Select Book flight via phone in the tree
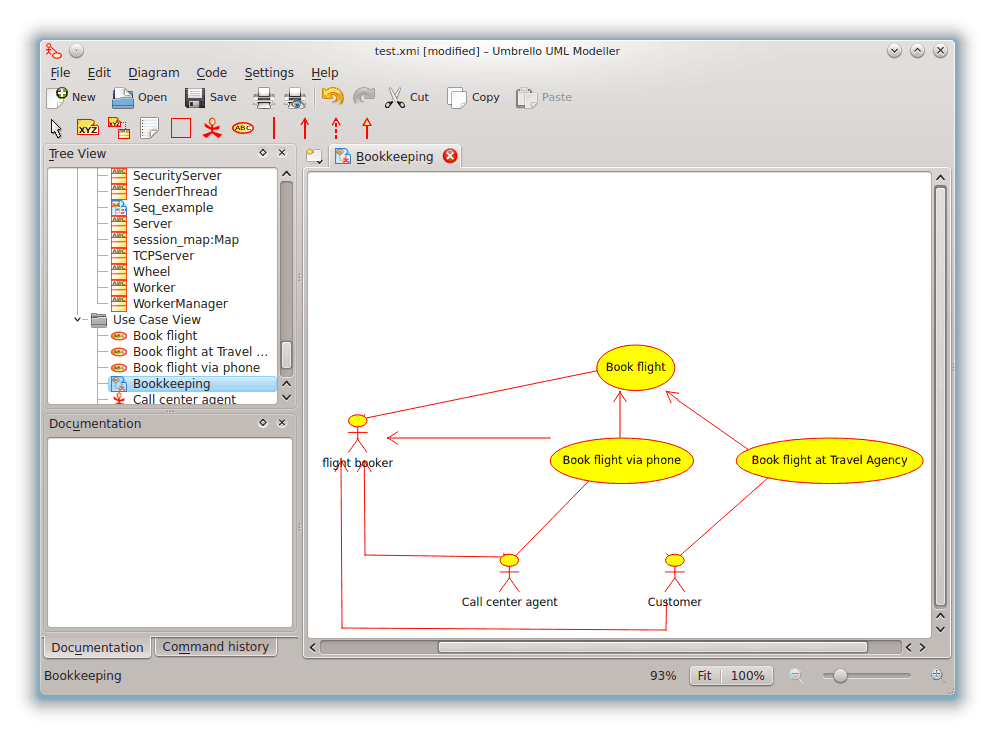995x735 pixels. (196, 368)
